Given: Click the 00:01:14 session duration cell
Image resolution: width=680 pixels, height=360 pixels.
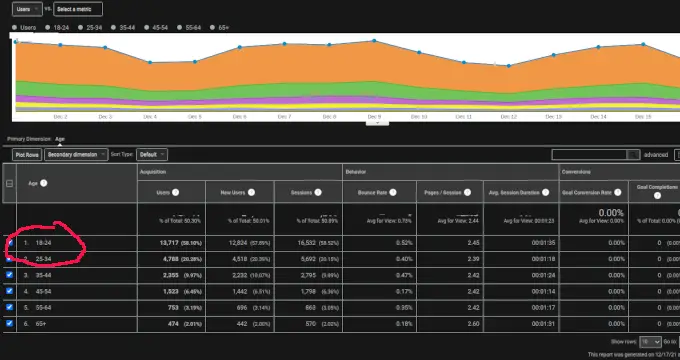Looking at the screenshot, I should [x=544, y=291].
